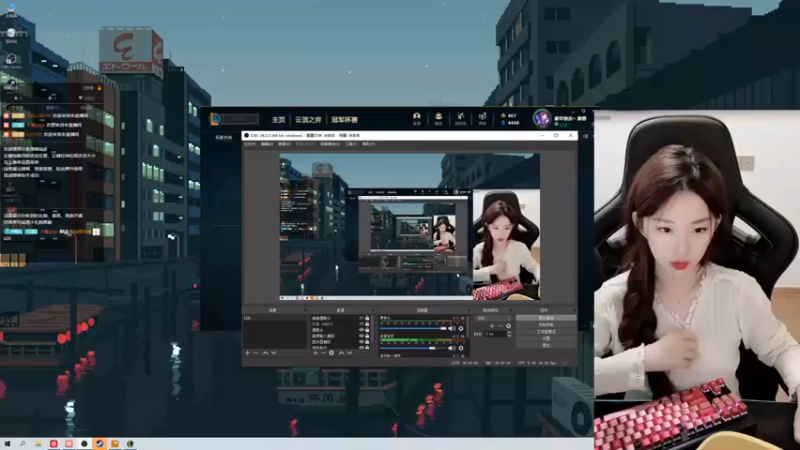Open first mixer channel settings gear

[x=461, y=329]
